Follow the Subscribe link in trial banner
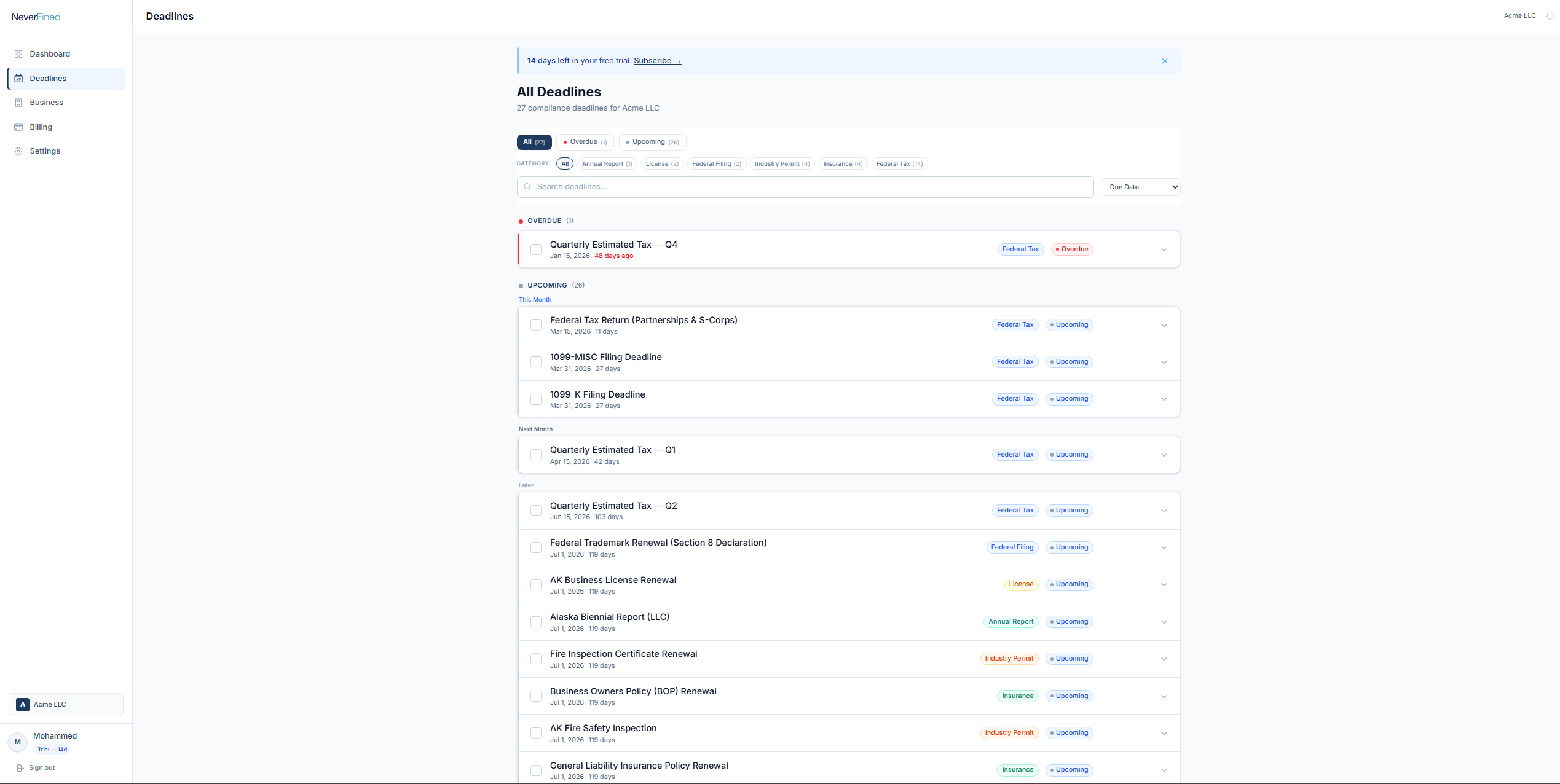The image size is (1560, 784). 657,61
